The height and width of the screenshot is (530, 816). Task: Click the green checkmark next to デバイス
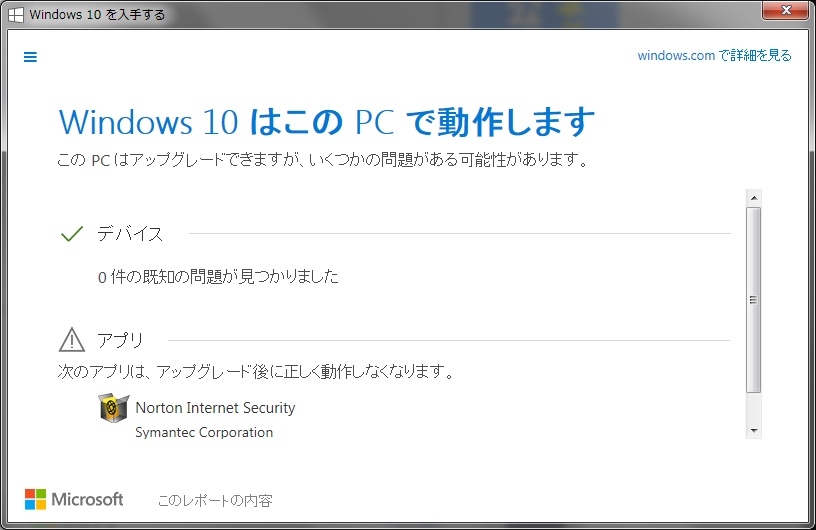[x=72, y=234]
